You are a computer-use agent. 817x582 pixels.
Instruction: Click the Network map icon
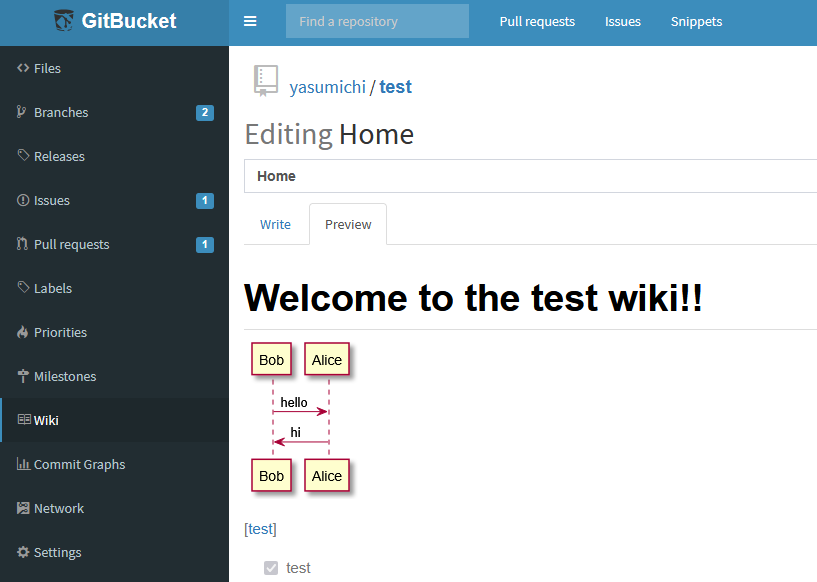coord(23,508)
